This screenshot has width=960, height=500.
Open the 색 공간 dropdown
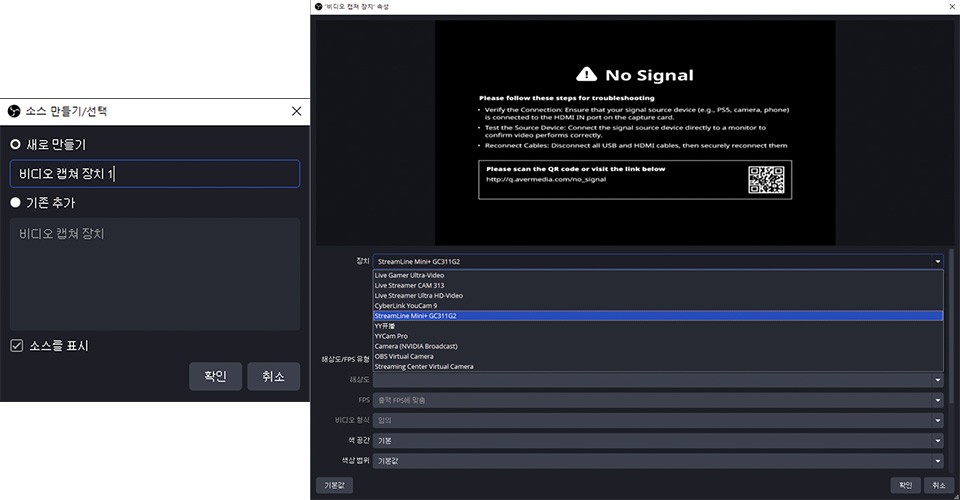pyautogui.click(x=658, y=440)
